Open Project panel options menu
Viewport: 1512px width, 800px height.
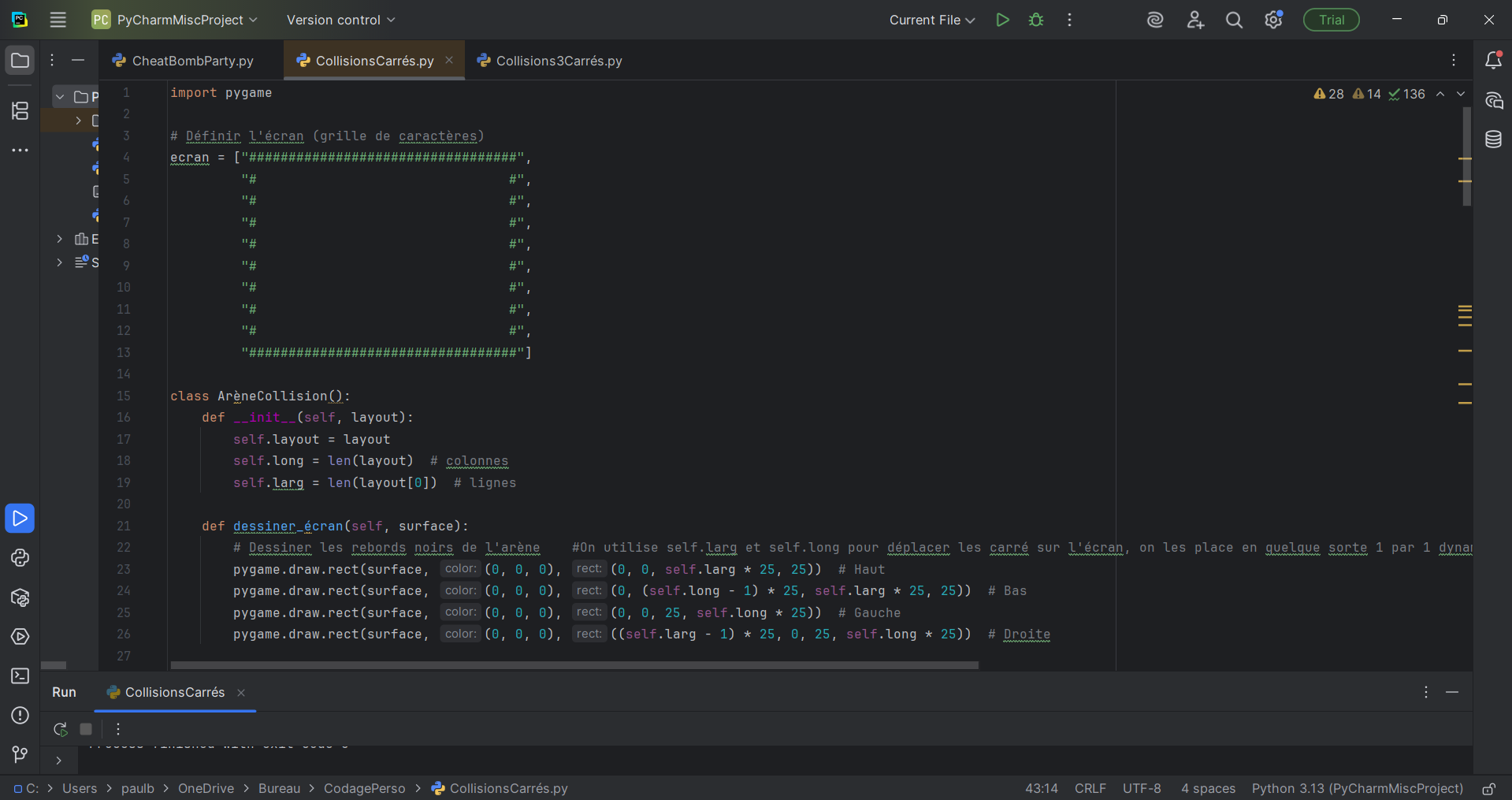point(52,60)
